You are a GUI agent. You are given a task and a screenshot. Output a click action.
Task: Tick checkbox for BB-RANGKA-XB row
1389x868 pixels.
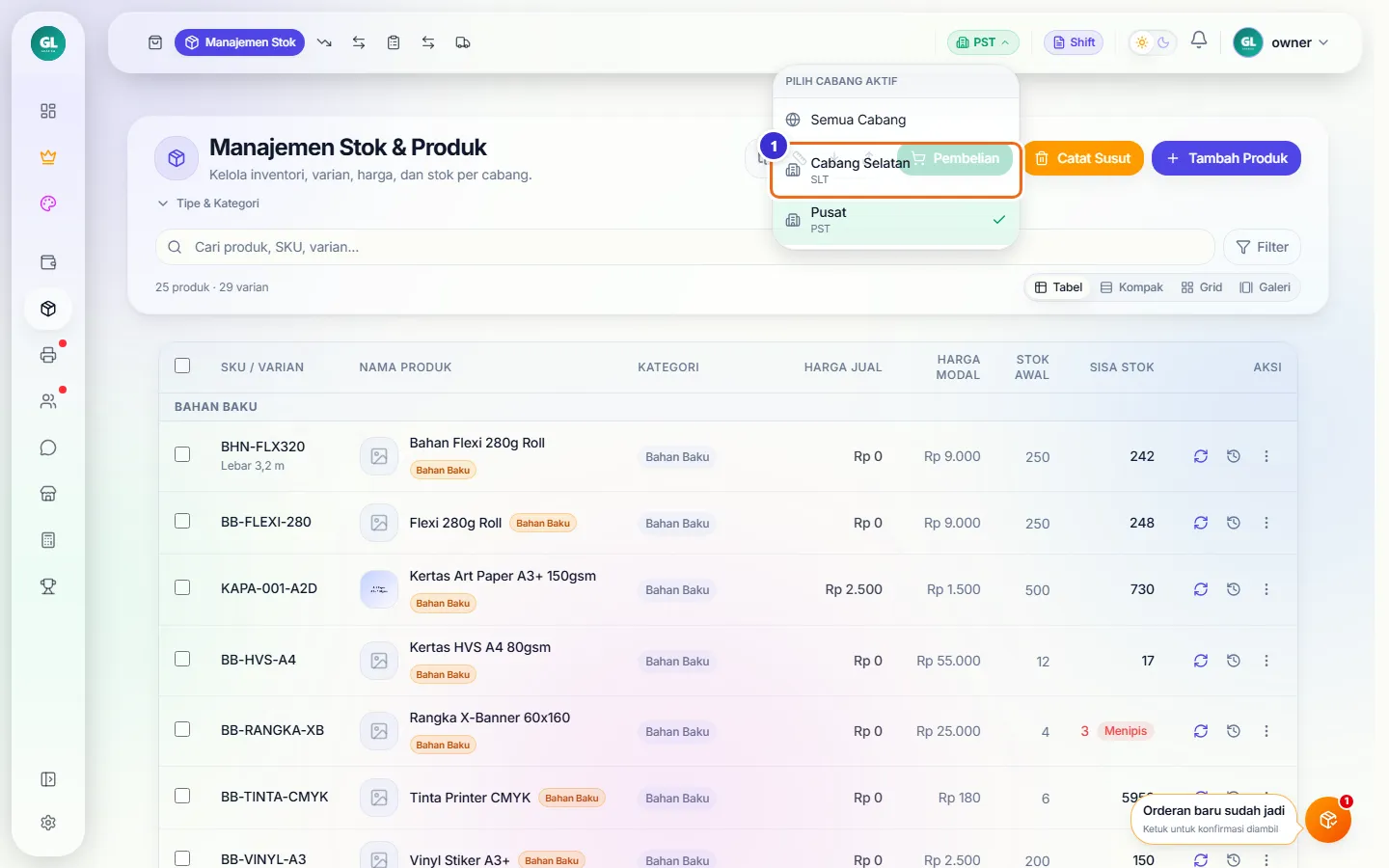tap(182, 729)
